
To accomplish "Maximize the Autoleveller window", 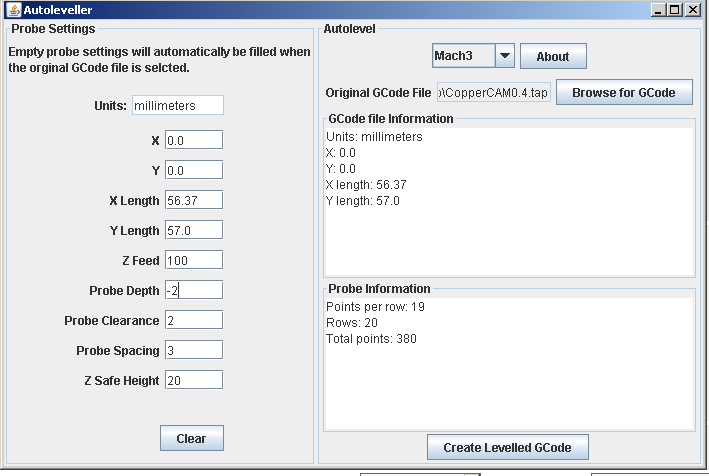I will (675, 9).
